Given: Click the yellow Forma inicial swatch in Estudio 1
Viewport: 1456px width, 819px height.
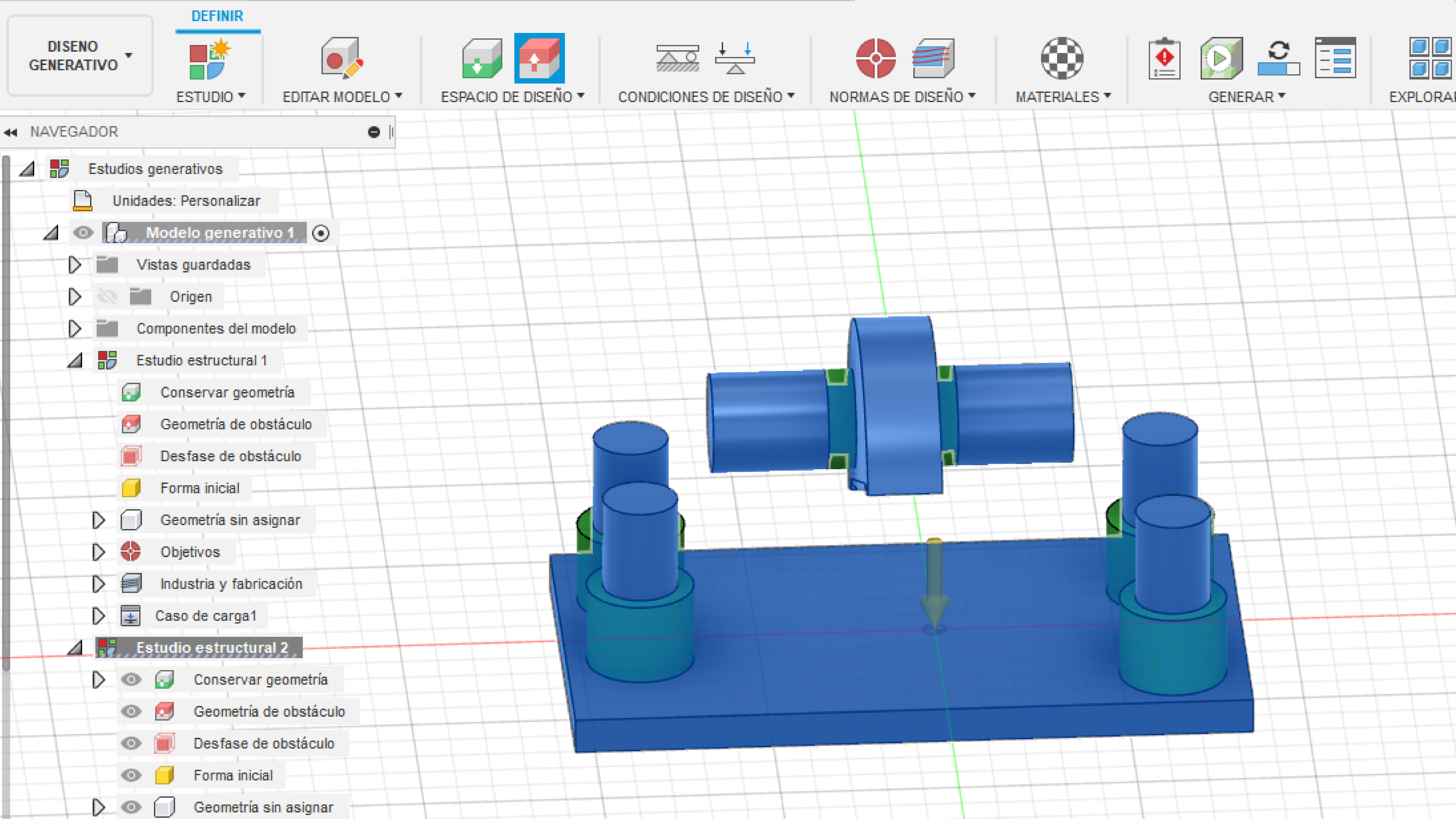Looking at the screenshot, I should point(131,488).
